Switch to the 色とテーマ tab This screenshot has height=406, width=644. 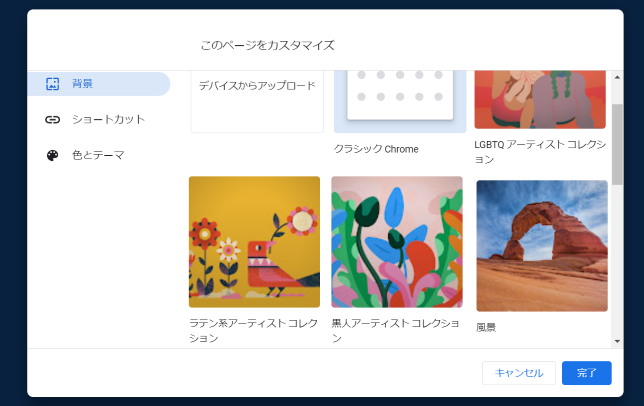[x=99, y=155]
